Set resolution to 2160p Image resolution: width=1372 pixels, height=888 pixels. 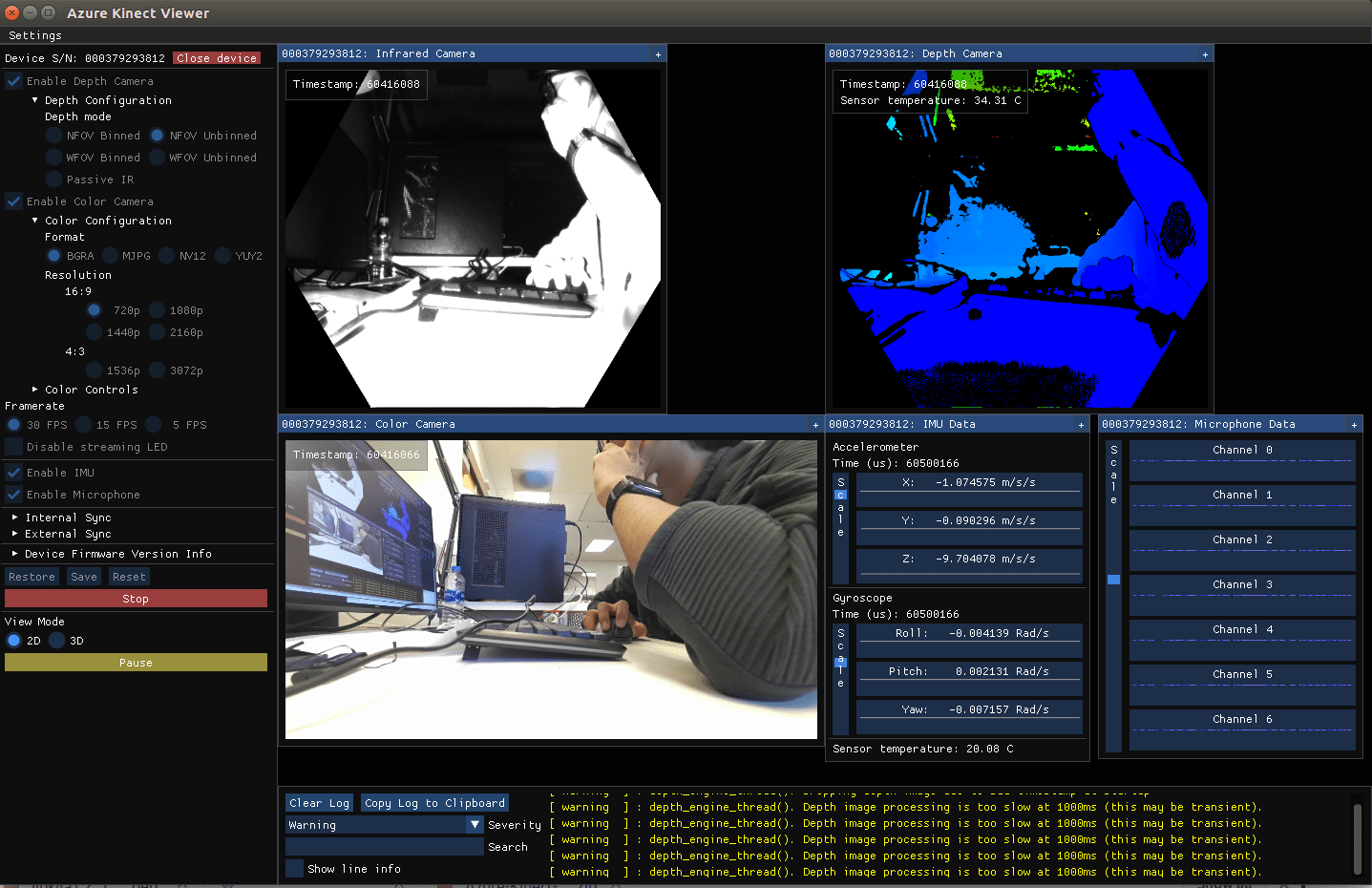[158, 332]
